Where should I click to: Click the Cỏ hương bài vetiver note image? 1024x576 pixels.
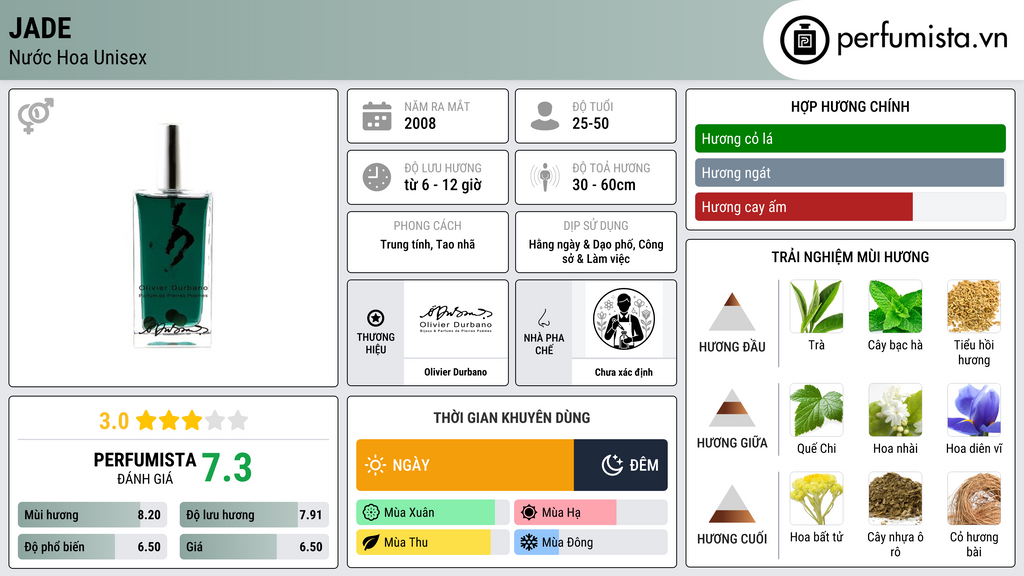pos(974,499)
